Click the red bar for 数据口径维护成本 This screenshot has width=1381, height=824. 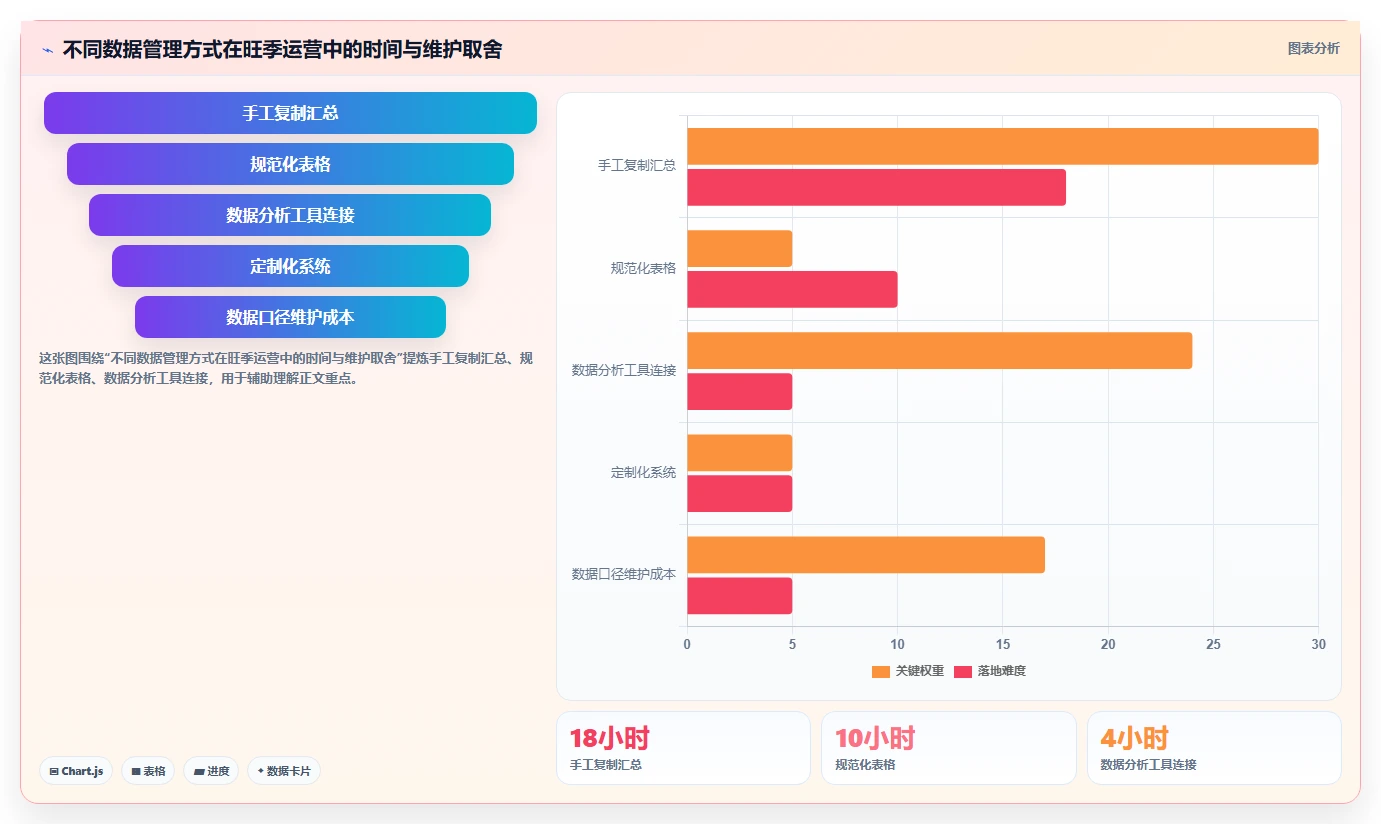point(739,595)
